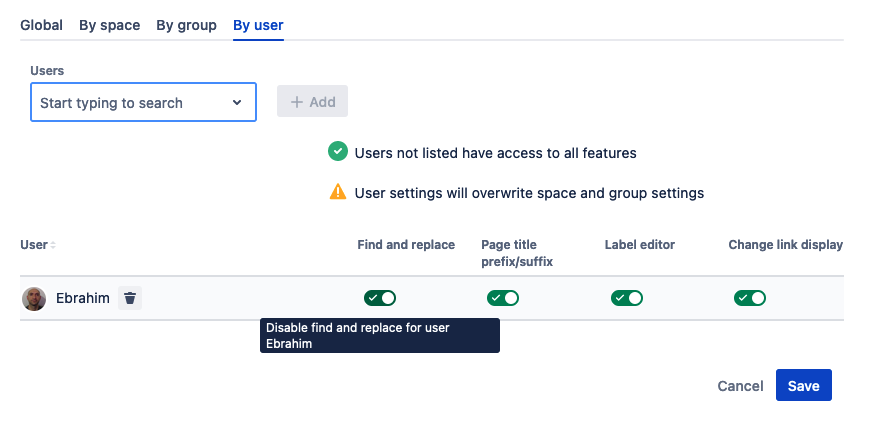Switch to the Global tab
Viewport: 873px width, 428px height.
(41, 25)
